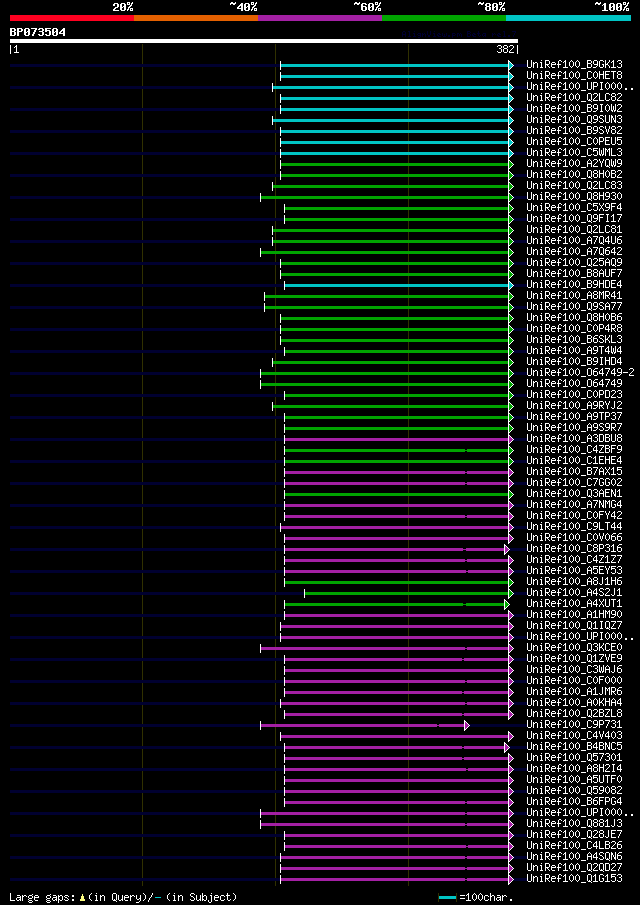Select the UniRef100_C0PEU5 label
Image resolution: width=640 pixels, height=905 pixels.
coord(574,141)
